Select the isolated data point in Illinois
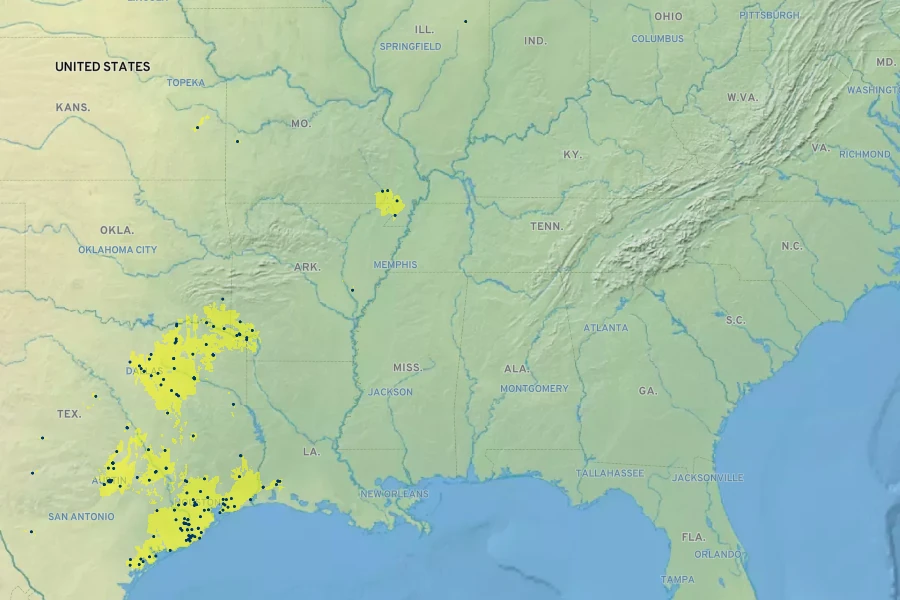 coord(465,21)
